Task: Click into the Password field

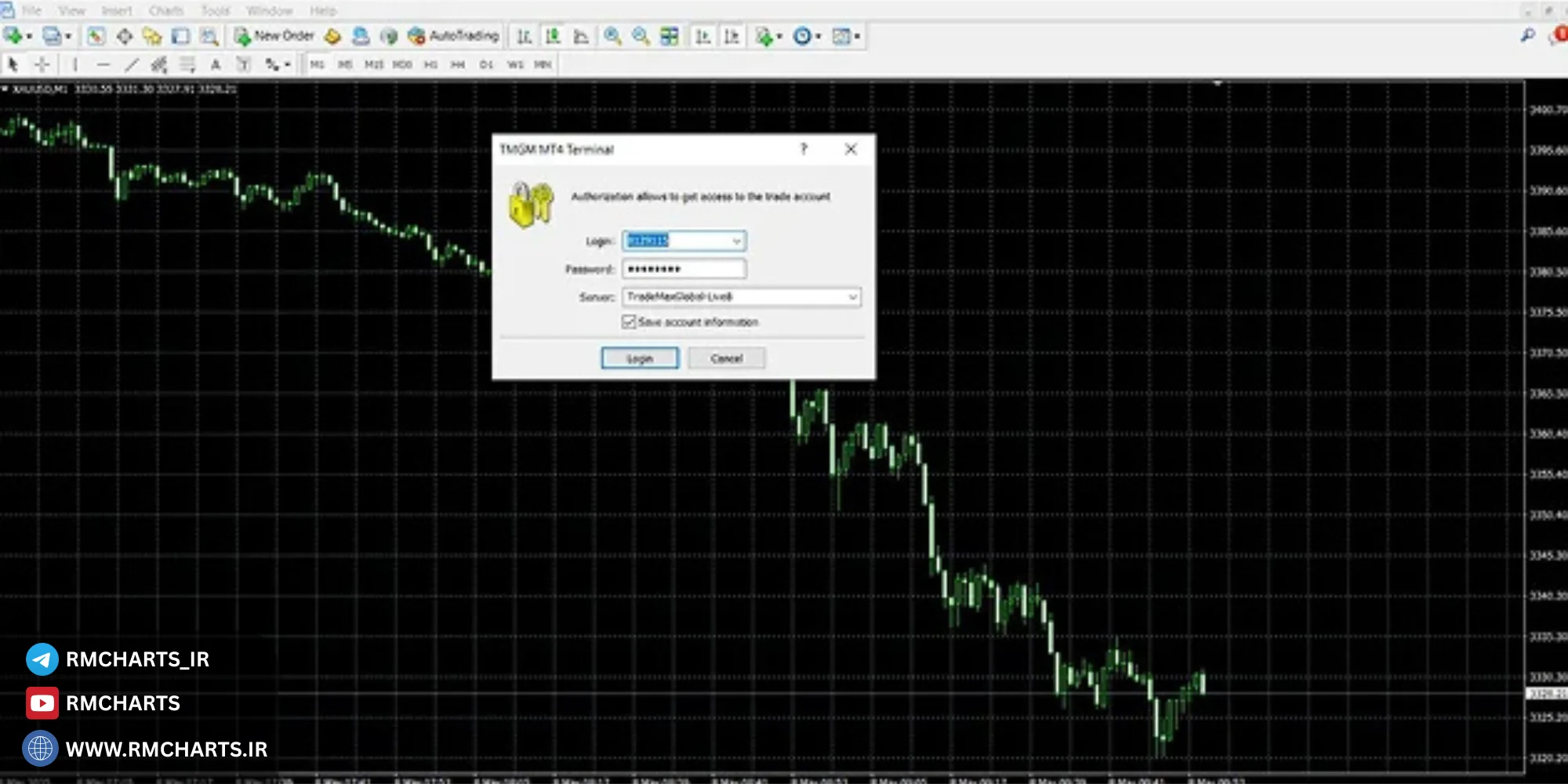Action: pos(684,269)
